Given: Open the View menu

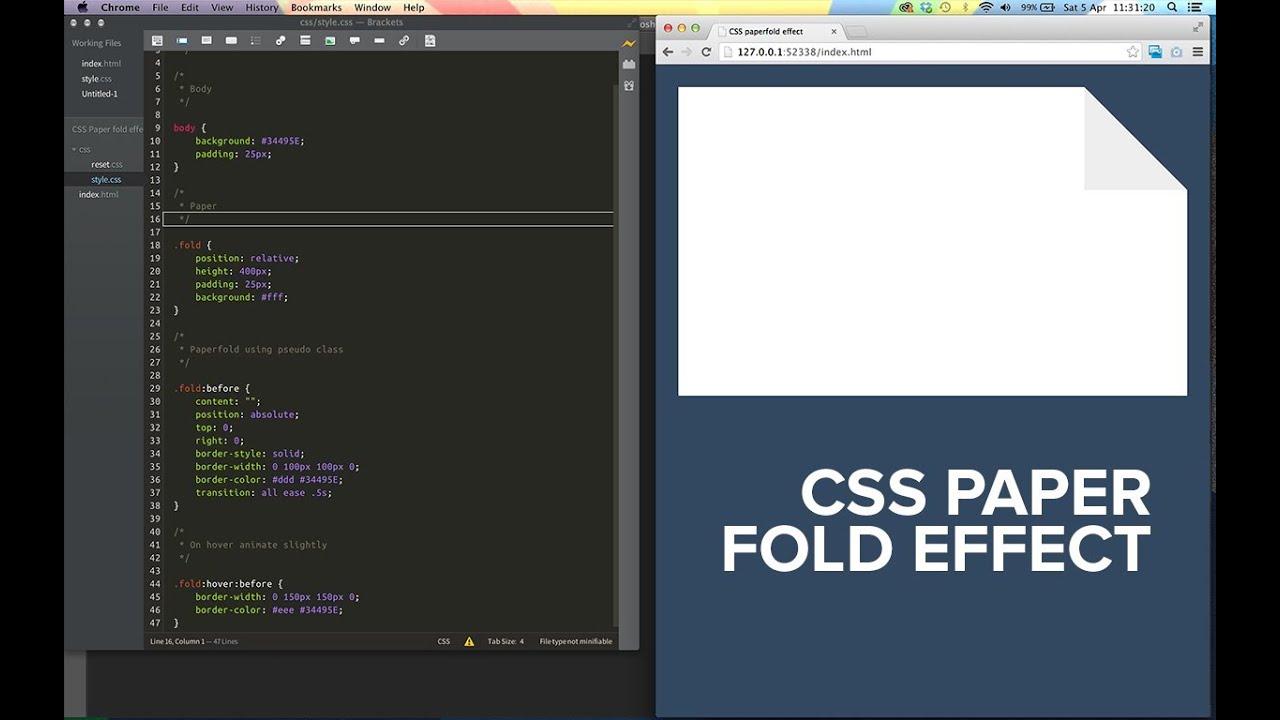Looking at the screenshot, I should (x=222, y=7).
